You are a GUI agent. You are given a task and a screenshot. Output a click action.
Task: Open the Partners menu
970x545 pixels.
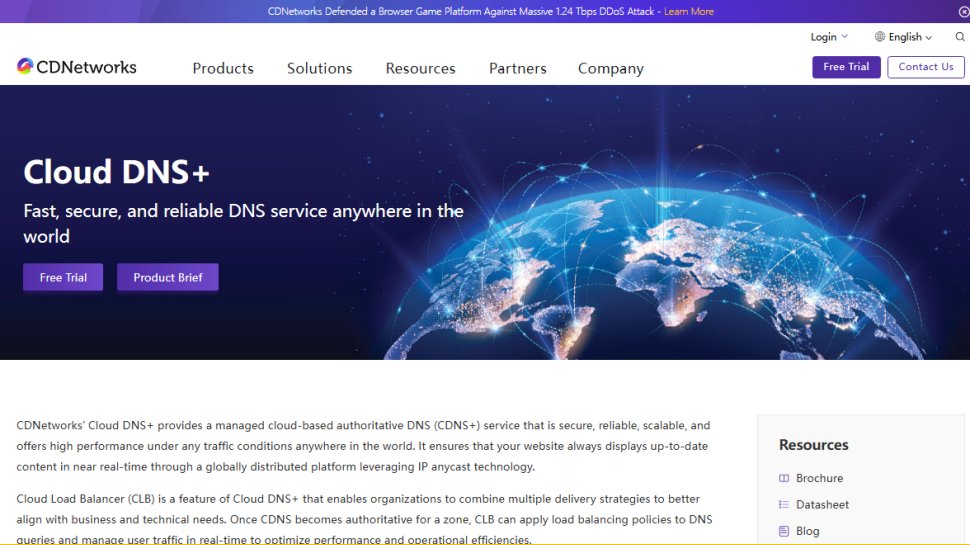coord(518,68)
